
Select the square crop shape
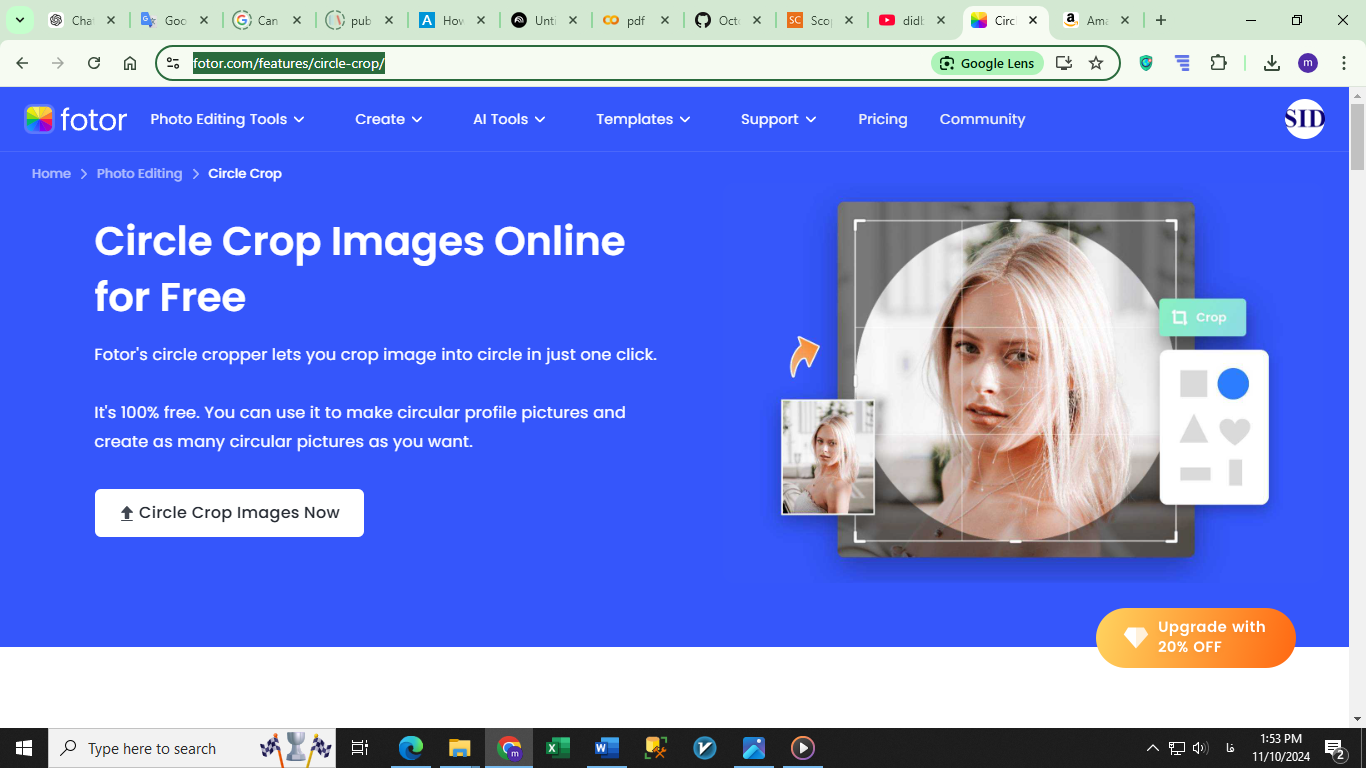tap(1193, 384)
